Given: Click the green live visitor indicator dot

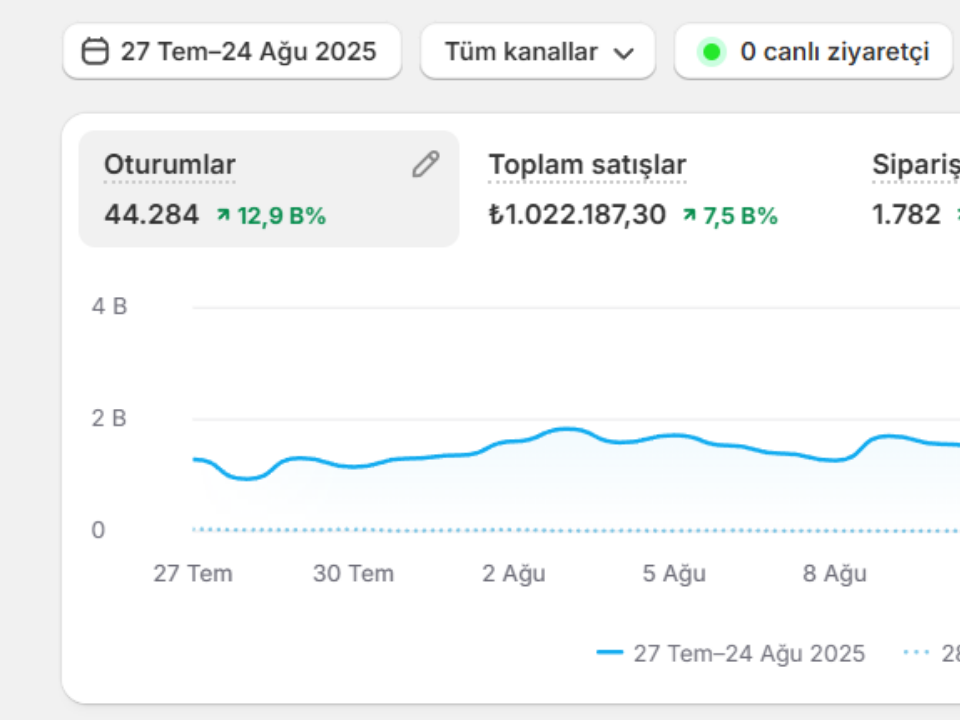Looking at the screenshot, I should click(711, 52).
